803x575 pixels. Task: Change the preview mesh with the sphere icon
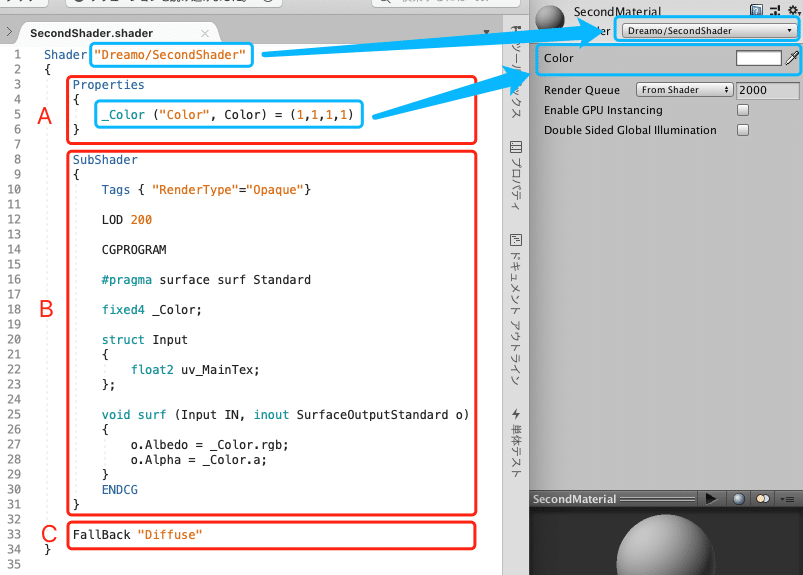(738, 499)
